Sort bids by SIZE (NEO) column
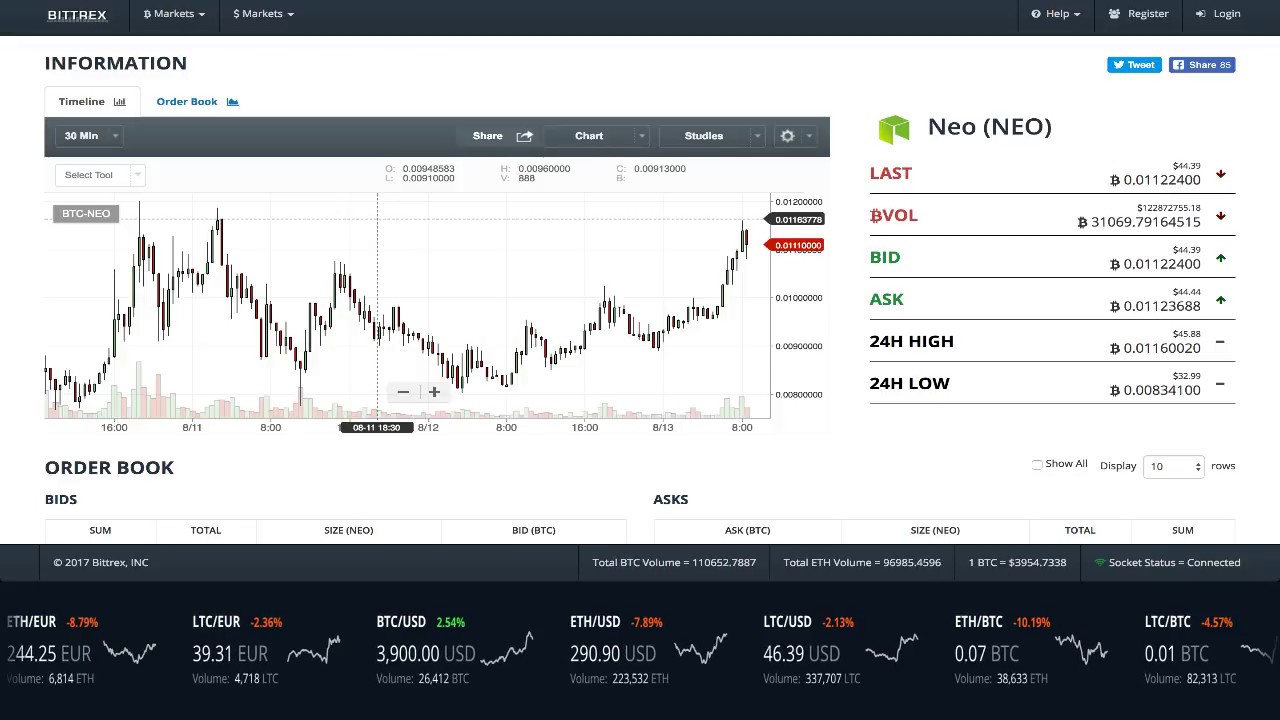This screenshot has width=1280, height=720. click(x=348, y=530)
